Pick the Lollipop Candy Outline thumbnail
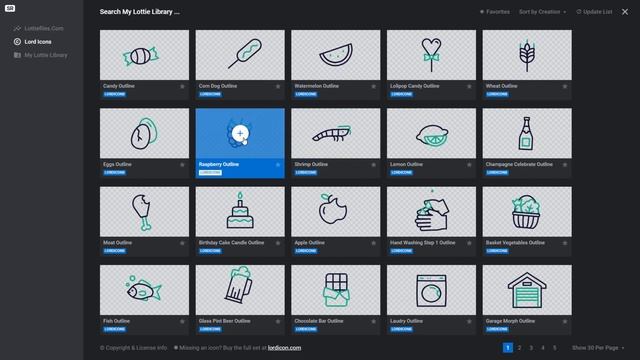Screen dimensions: 640x360 click(431, 55)
